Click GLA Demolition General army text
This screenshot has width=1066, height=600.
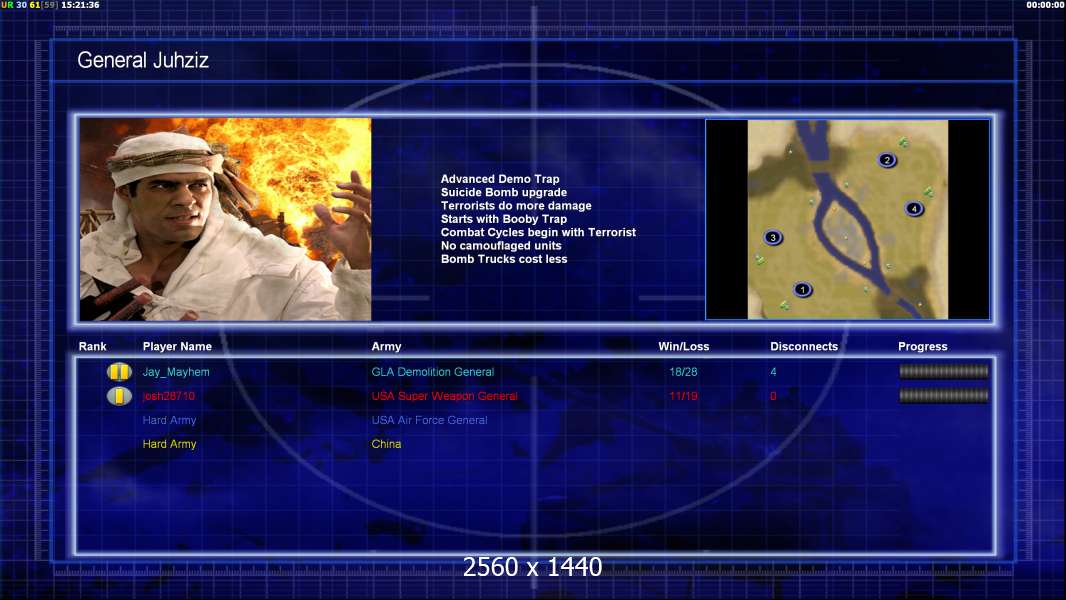tap(432, 372)
